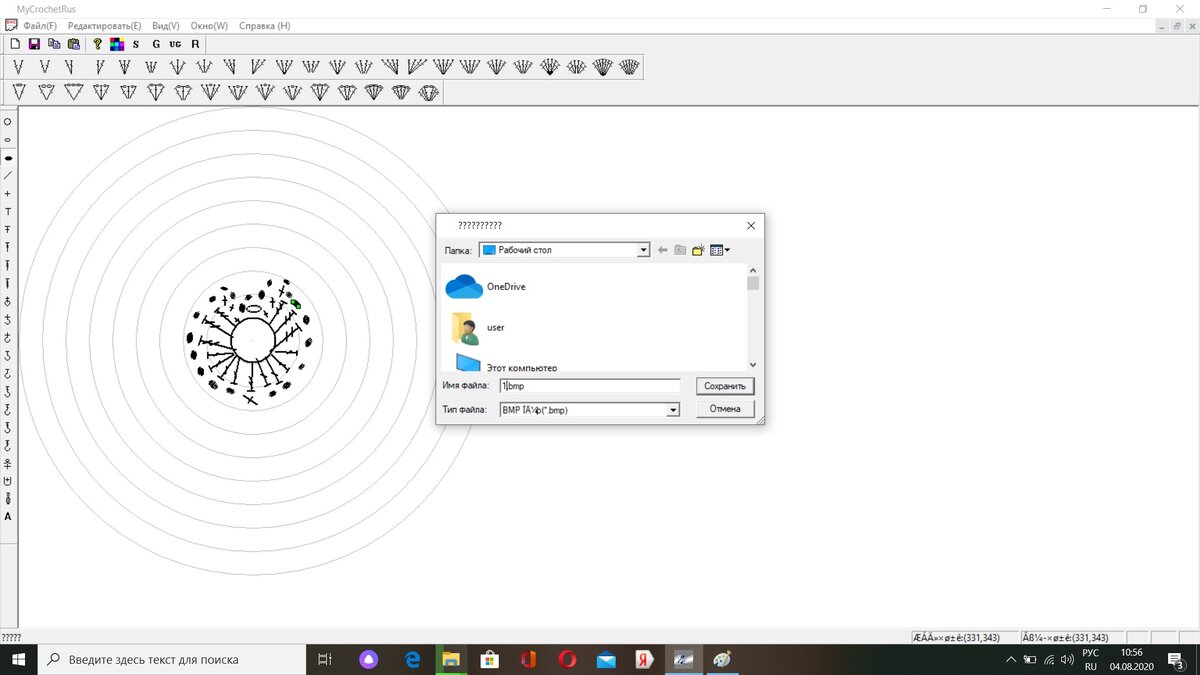Screen dimensions: 1200x675
Task: Open File Explorer from the taskbar
Action: click(x=451, y=659)
